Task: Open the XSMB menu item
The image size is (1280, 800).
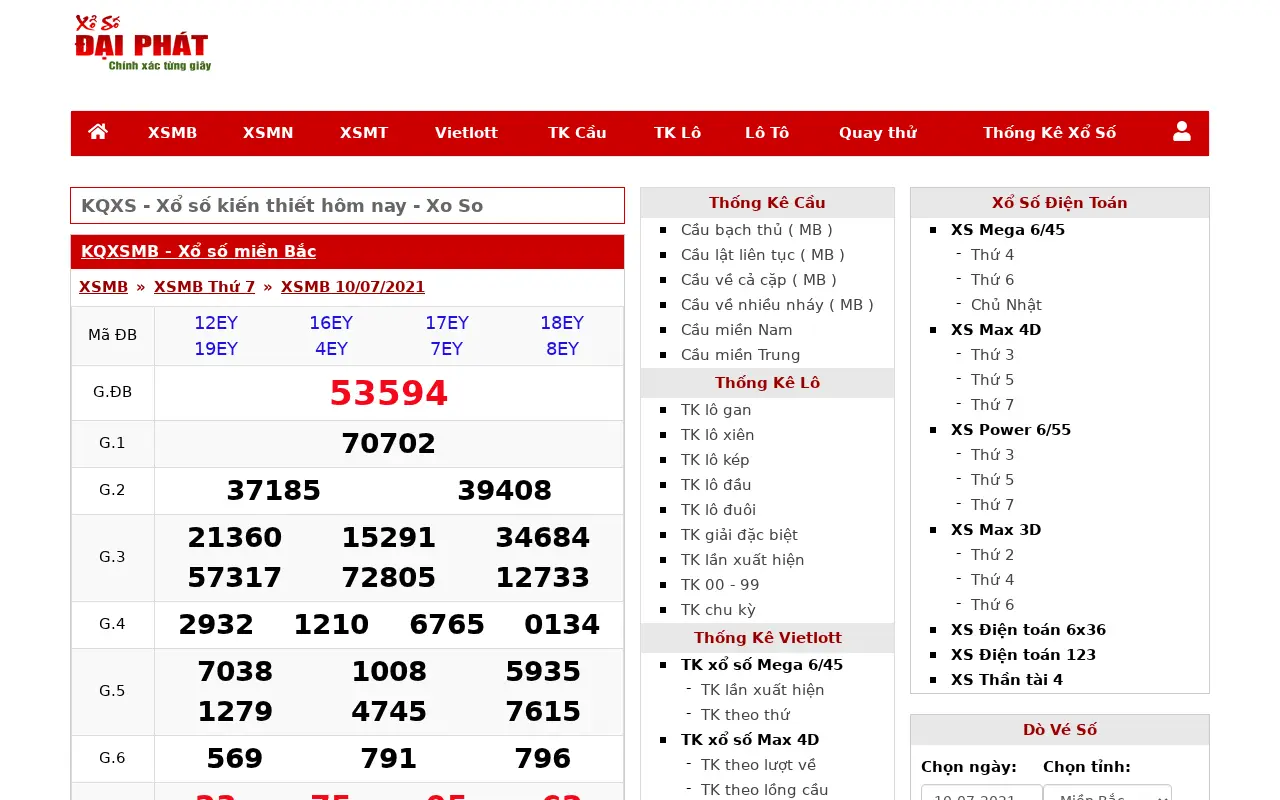Action: click(172, 133)
